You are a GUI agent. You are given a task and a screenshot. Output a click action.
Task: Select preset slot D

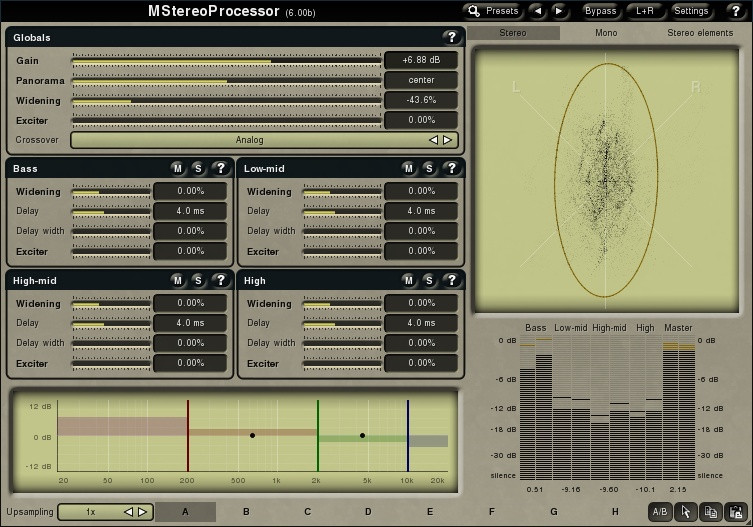click(368, 512)
